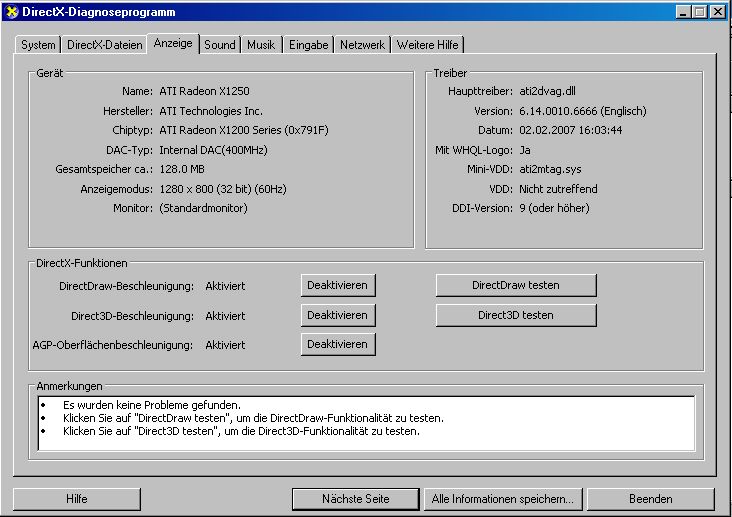Screen dimensions: 732x517
Task: Click the Chiptyp value 'ATI Radeon X1200 Series (0x791F)'
Action: pyautogui.click(x=244, y=130)
